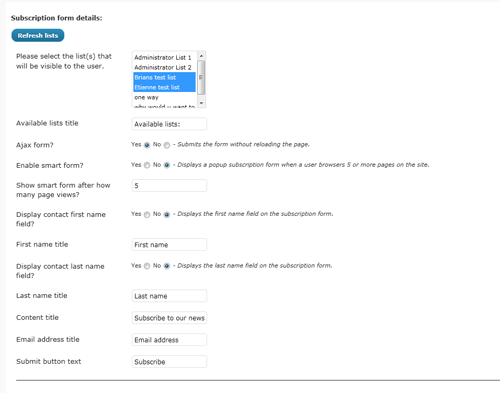500x393 pixels.
Task: Set Ajax form to No
Action: [x=167, y=145]
